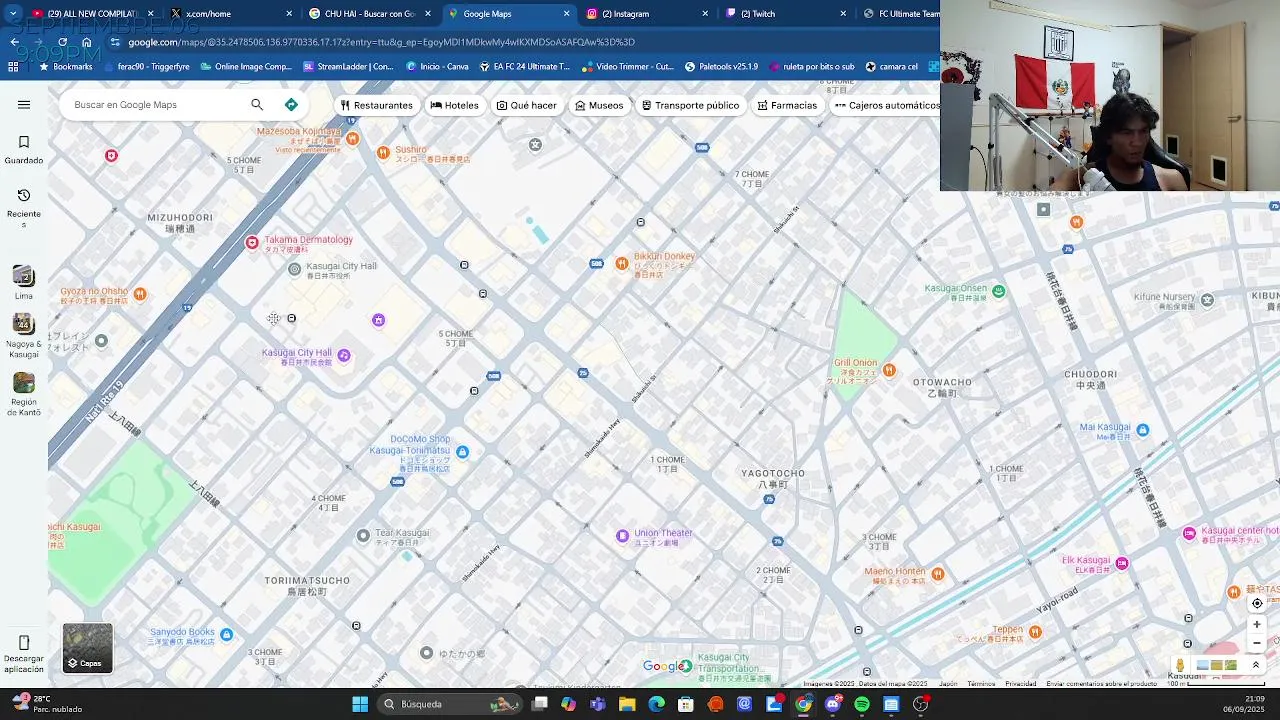Click the browser address bar URL
1280x720 pixels.
point(381,42)
